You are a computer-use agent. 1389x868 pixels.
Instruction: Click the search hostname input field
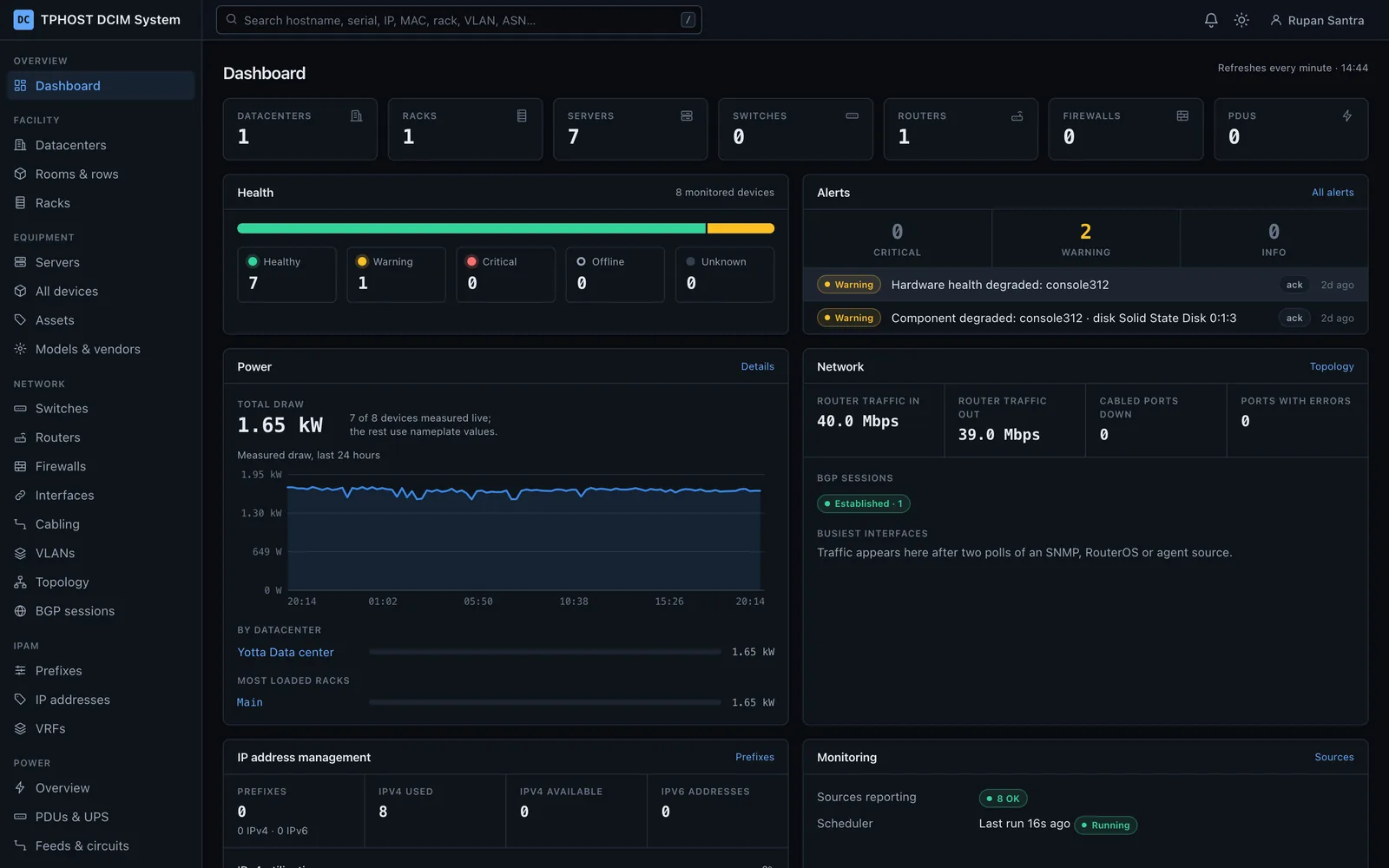coord(458,20)
